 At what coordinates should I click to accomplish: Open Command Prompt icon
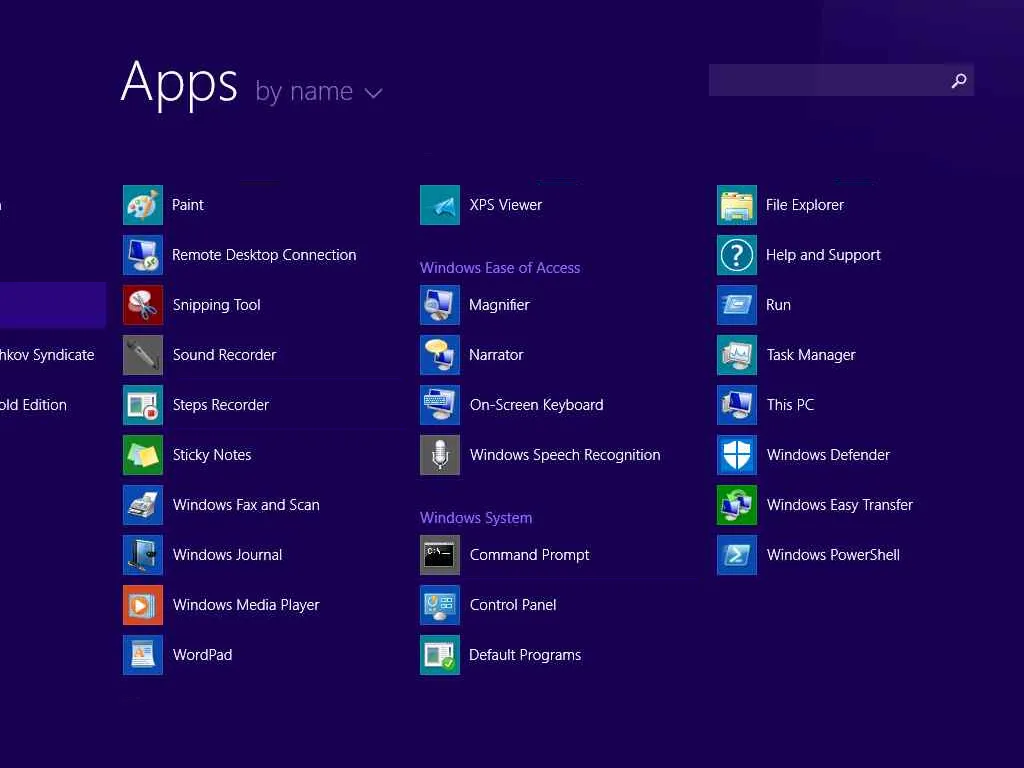440,554
